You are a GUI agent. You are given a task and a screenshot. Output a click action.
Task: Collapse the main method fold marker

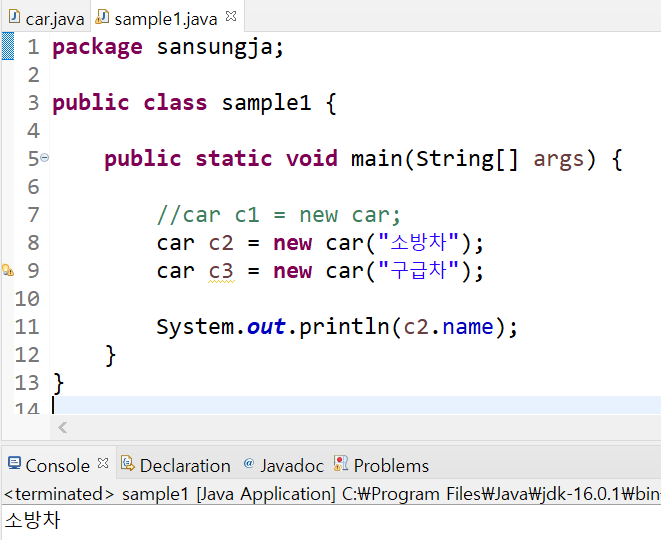pos(45,158)
